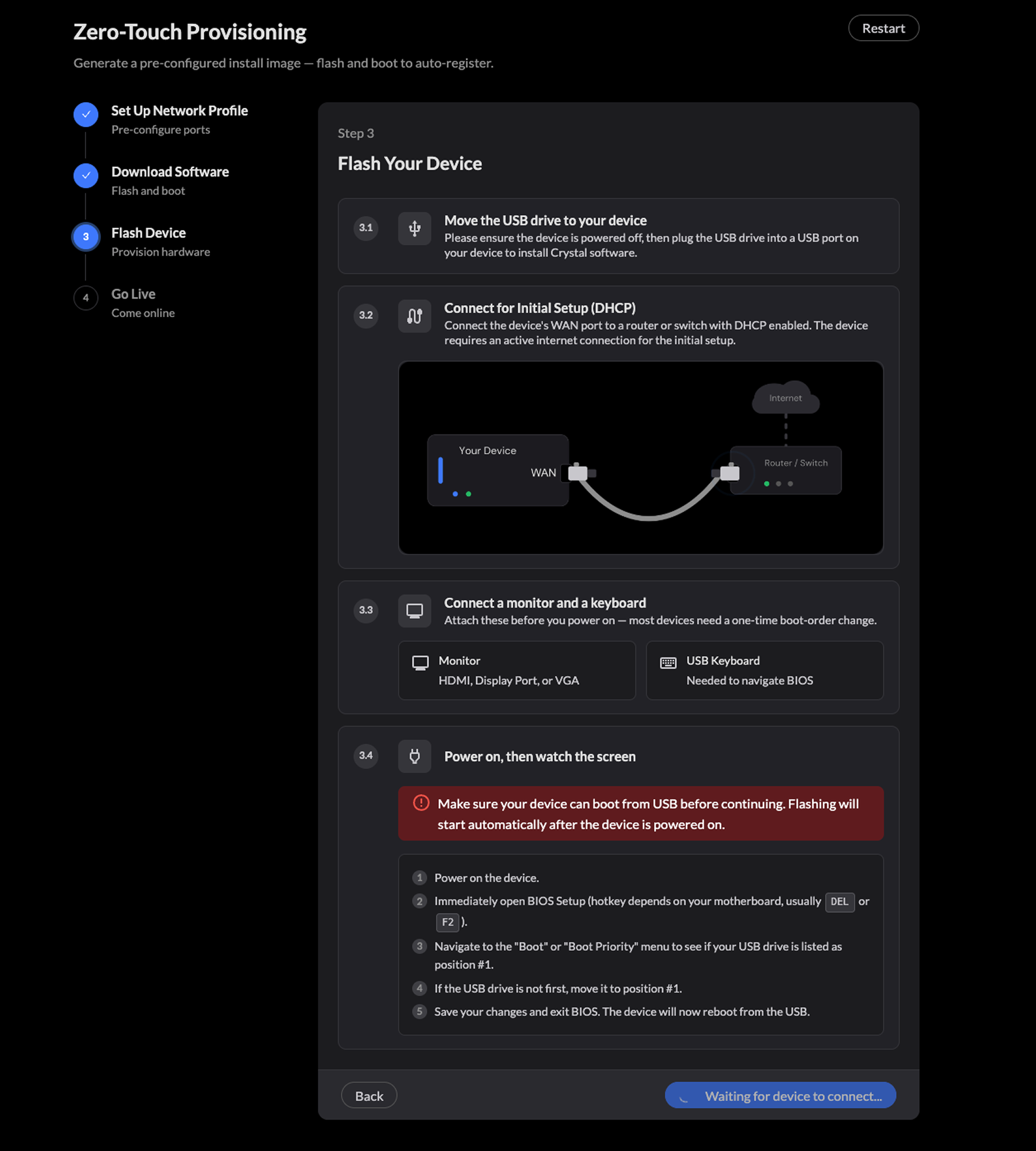
Task: Click the checkmark circle for Download Software
Action: tap(85, 175)
